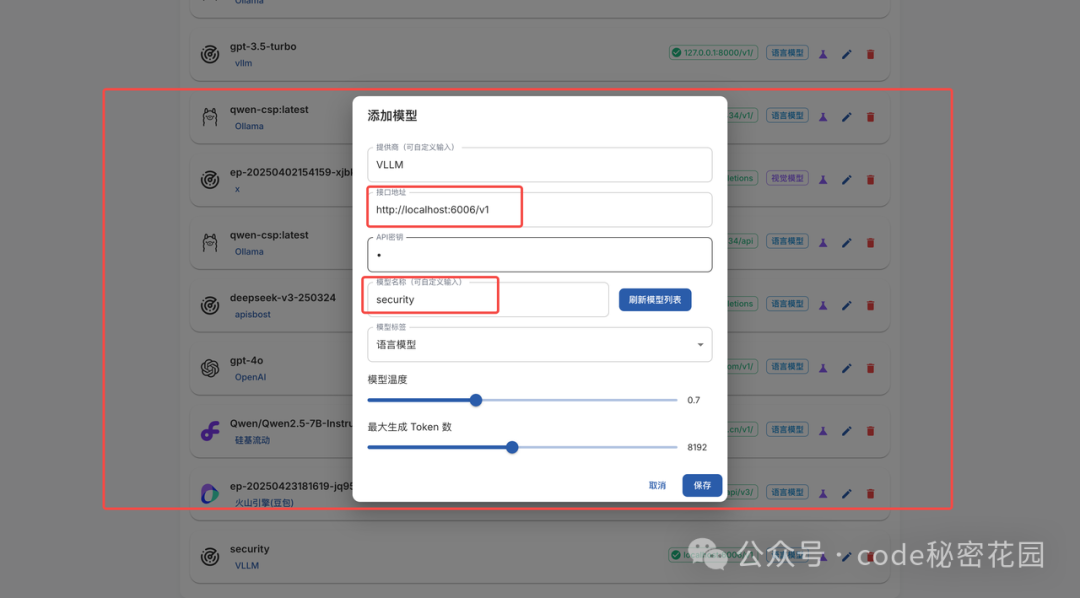
Task: Delete the ep-20250402154159 model row
Action: [x=870, y=179]
